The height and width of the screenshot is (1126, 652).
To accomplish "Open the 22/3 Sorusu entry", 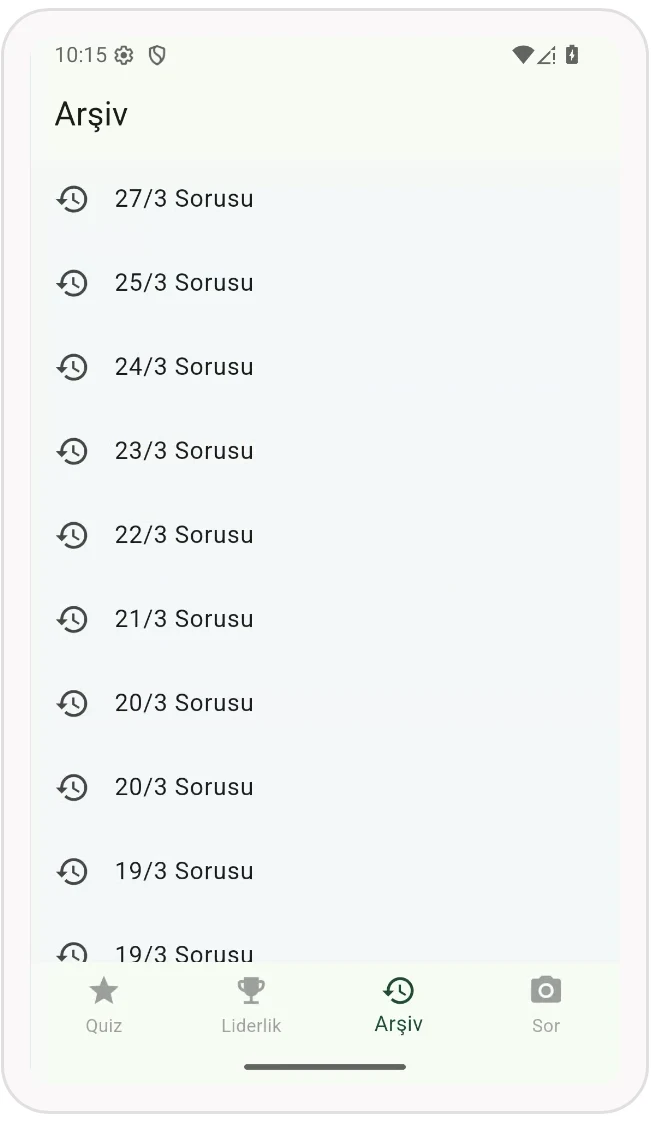I will 326,535.
